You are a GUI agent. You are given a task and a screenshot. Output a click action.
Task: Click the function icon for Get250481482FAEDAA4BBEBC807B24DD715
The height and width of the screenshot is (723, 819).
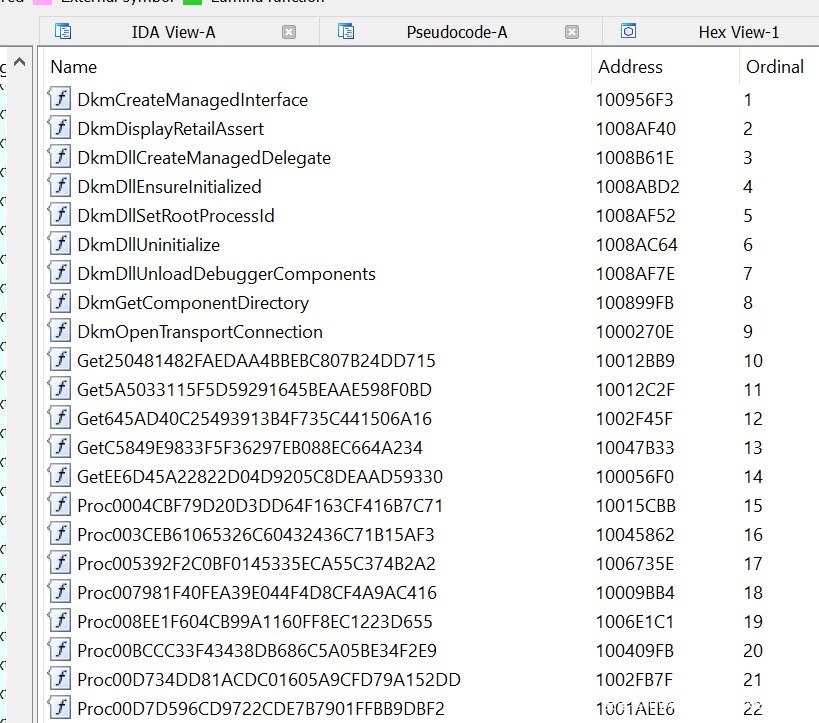[60, 361]
